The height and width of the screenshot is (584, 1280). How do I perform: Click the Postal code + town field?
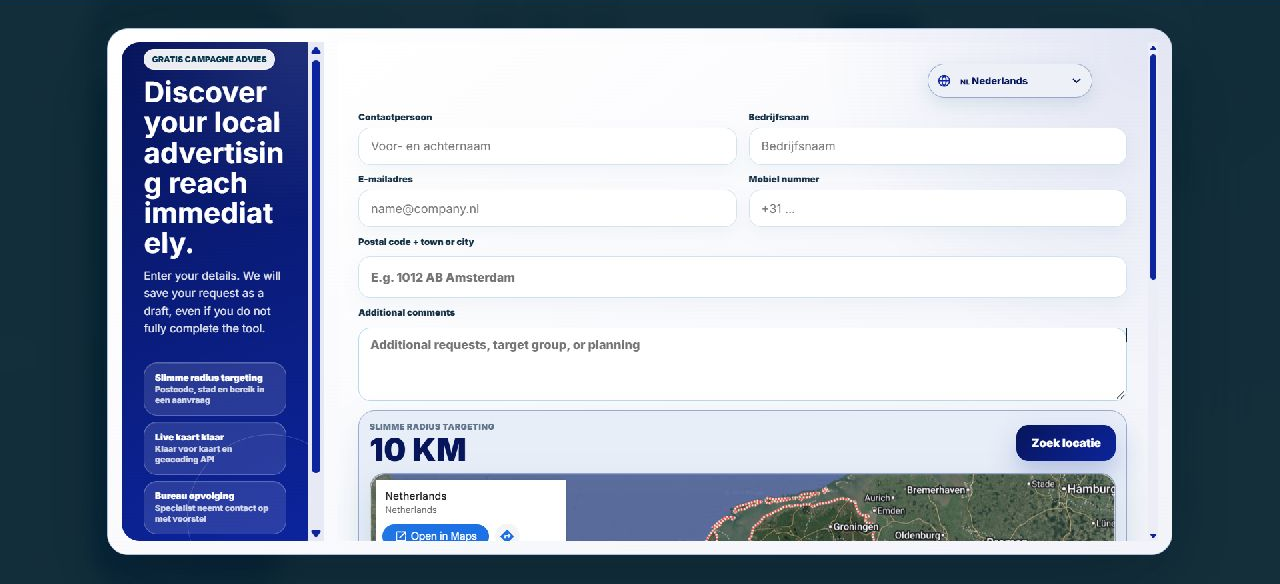pos(742,277)
